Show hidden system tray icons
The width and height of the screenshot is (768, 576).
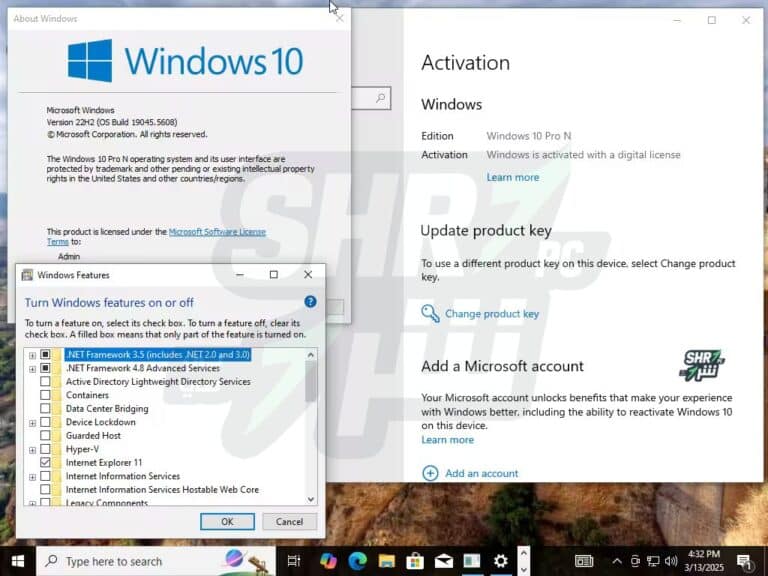coord(617,561)
